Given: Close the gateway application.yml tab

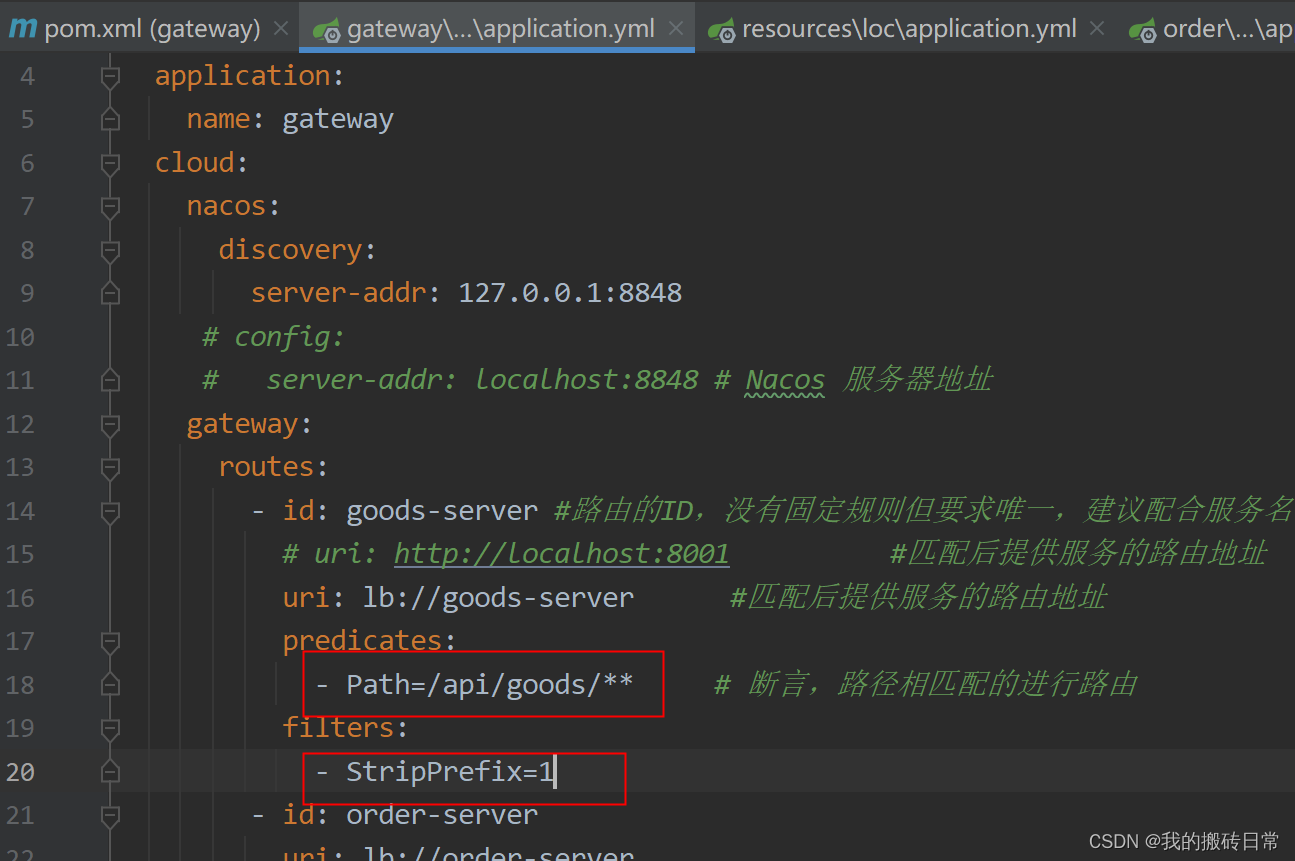Looking at the screenshot, I should (676, 28).
